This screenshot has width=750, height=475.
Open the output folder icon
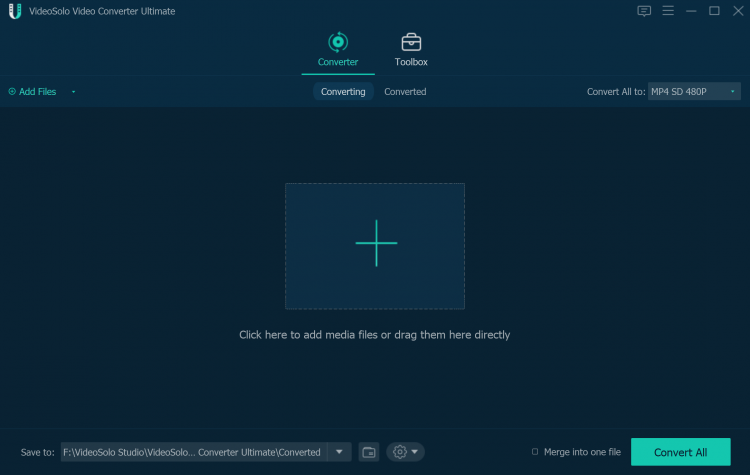coord(369,452)
